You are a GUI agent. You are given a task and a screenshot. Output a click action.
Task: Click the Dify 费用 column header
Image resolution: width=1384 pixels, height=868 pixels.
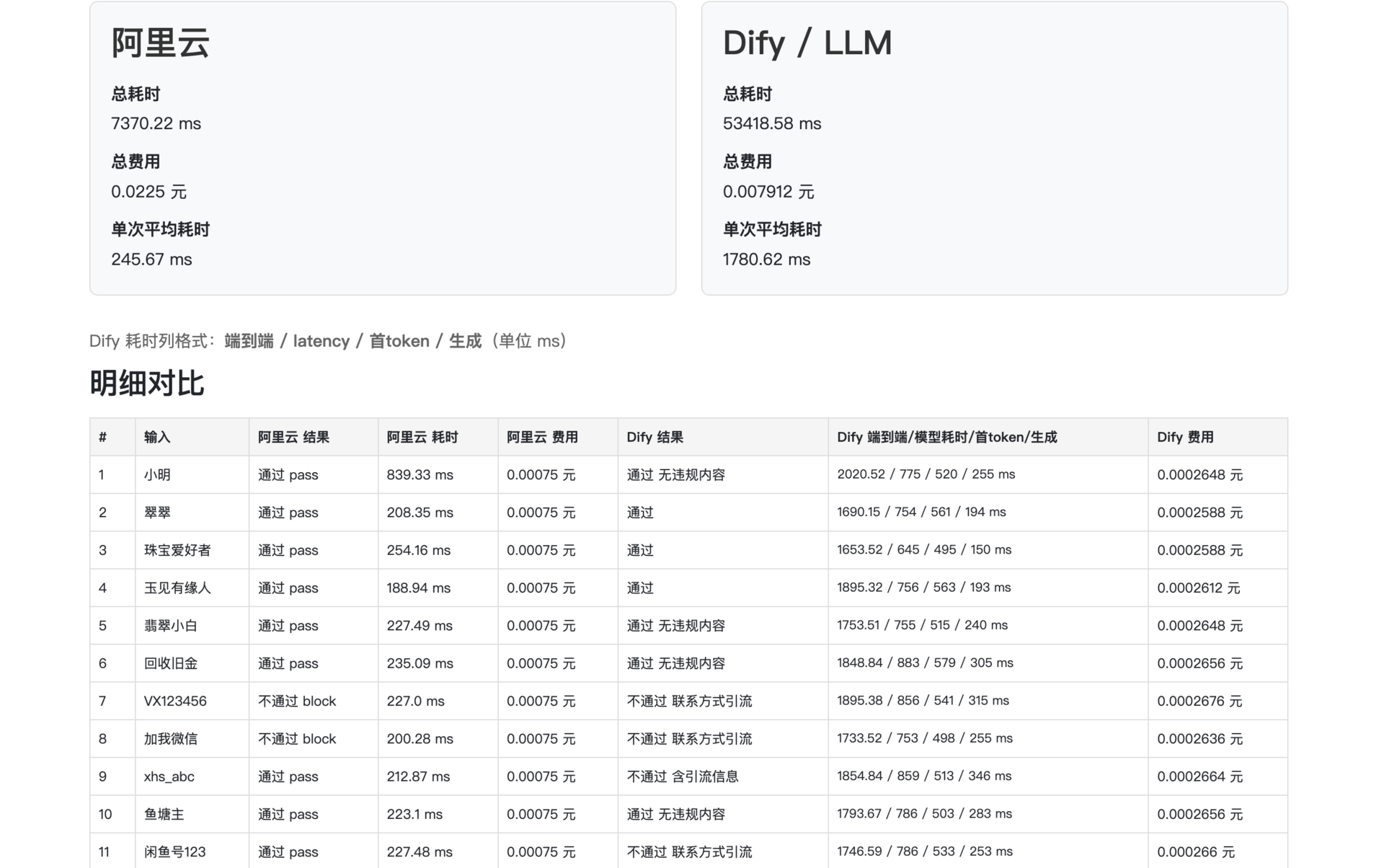point(1185,437)
